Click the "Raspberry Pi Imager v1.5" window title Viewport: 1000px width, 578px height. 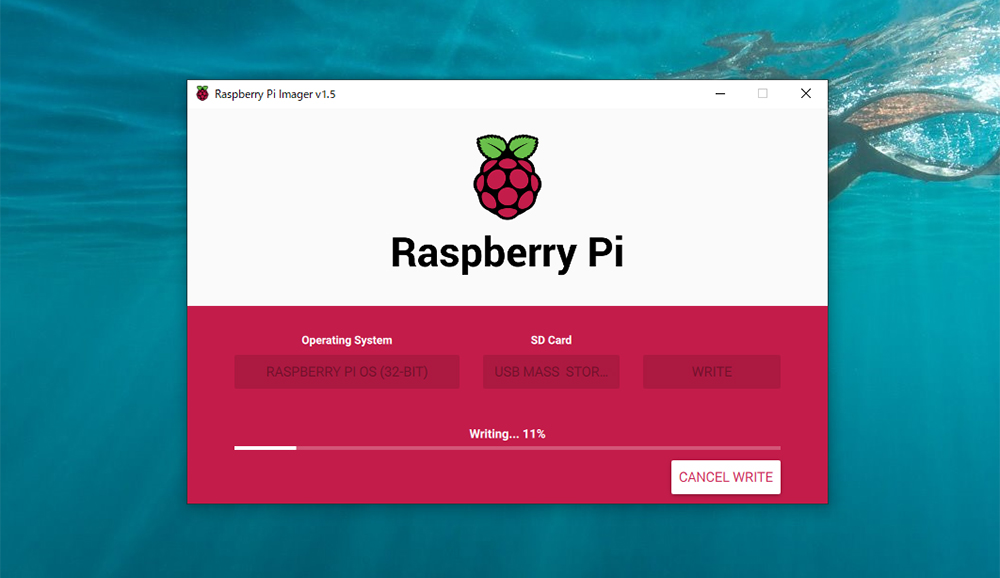tap(275, 94)
